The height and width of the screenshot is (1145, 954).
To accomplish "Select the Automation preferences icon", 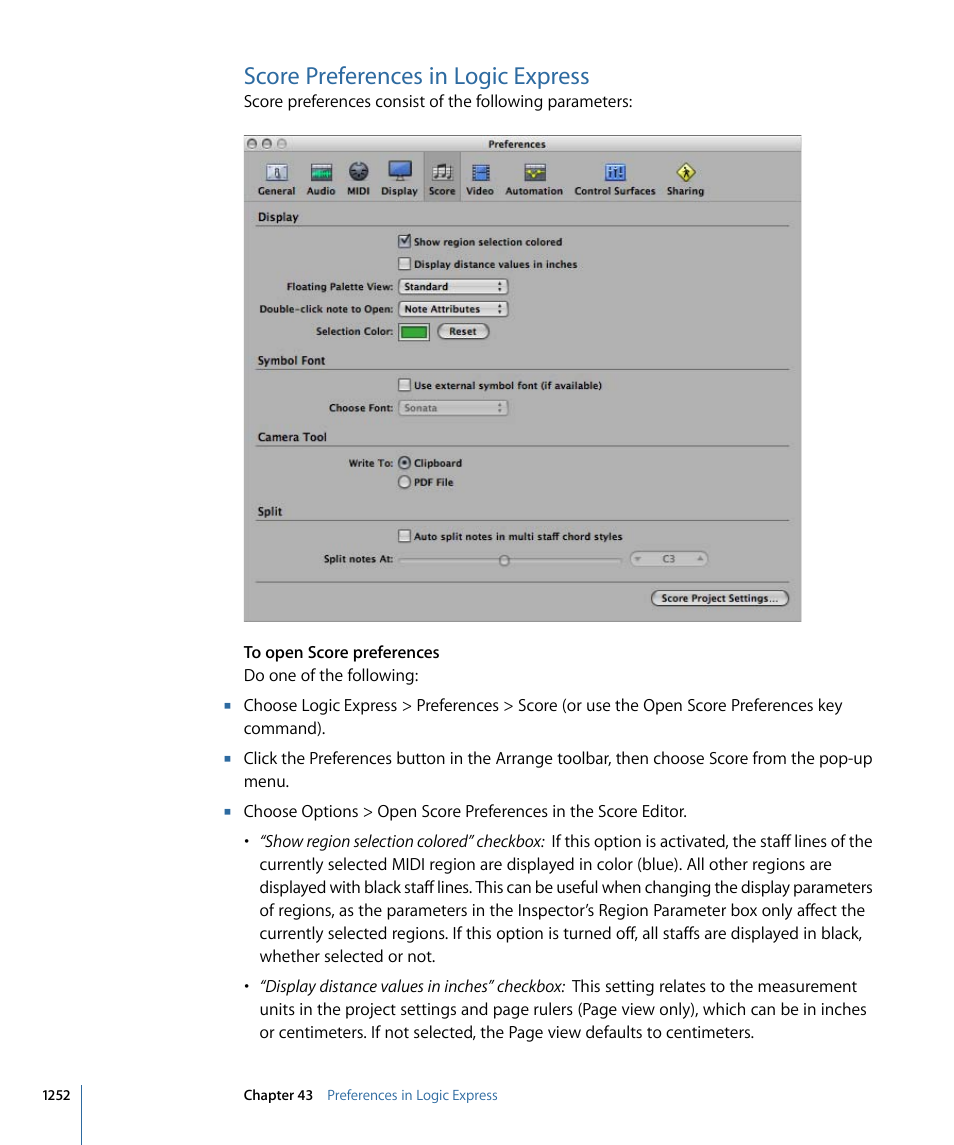I will click(534, 177).
